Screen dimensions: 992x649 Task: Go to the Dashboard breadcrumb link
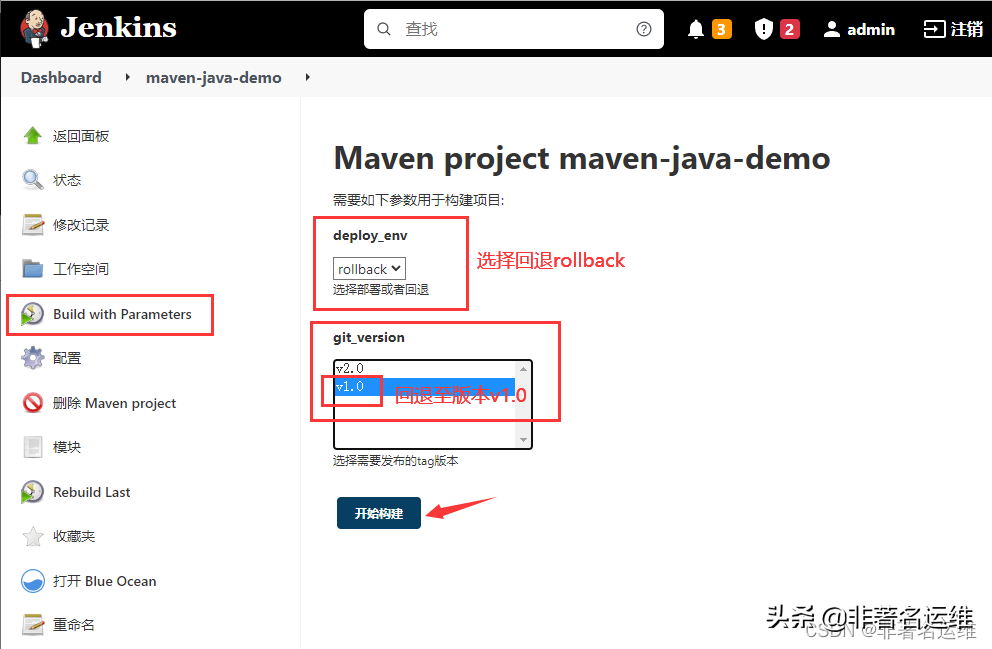click(x=61, y=77)
